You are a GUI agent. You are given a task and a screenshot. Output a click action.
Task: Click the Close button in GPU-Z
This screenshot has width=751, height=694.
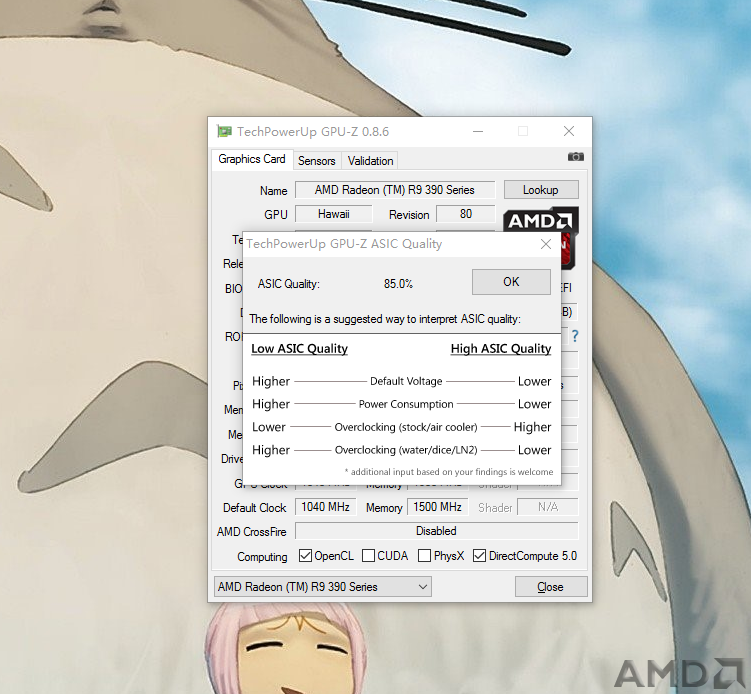click(x=551, y=587)
